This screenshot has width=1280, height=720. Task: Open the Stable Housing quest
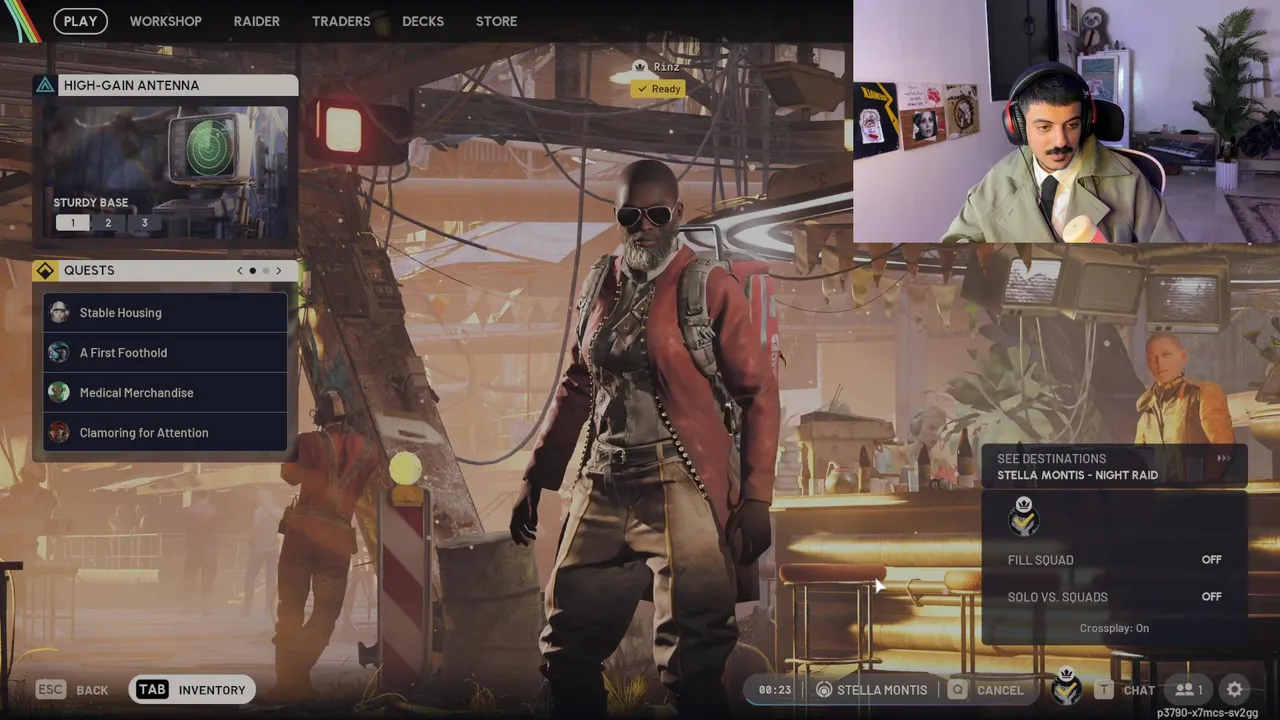[x=166, y=313]
